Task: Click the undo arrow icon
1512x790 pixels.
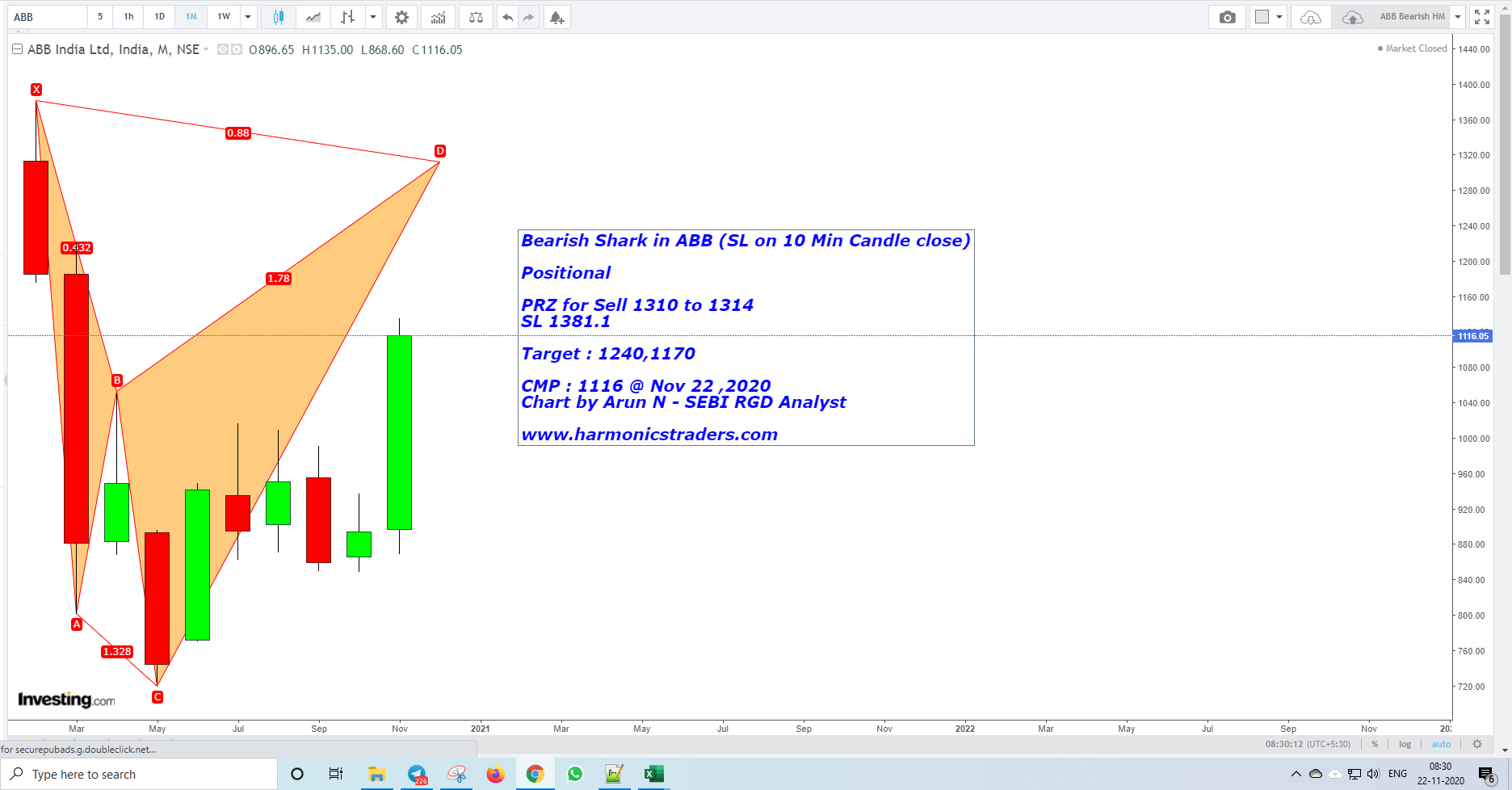Action: (x=507, y=16)
